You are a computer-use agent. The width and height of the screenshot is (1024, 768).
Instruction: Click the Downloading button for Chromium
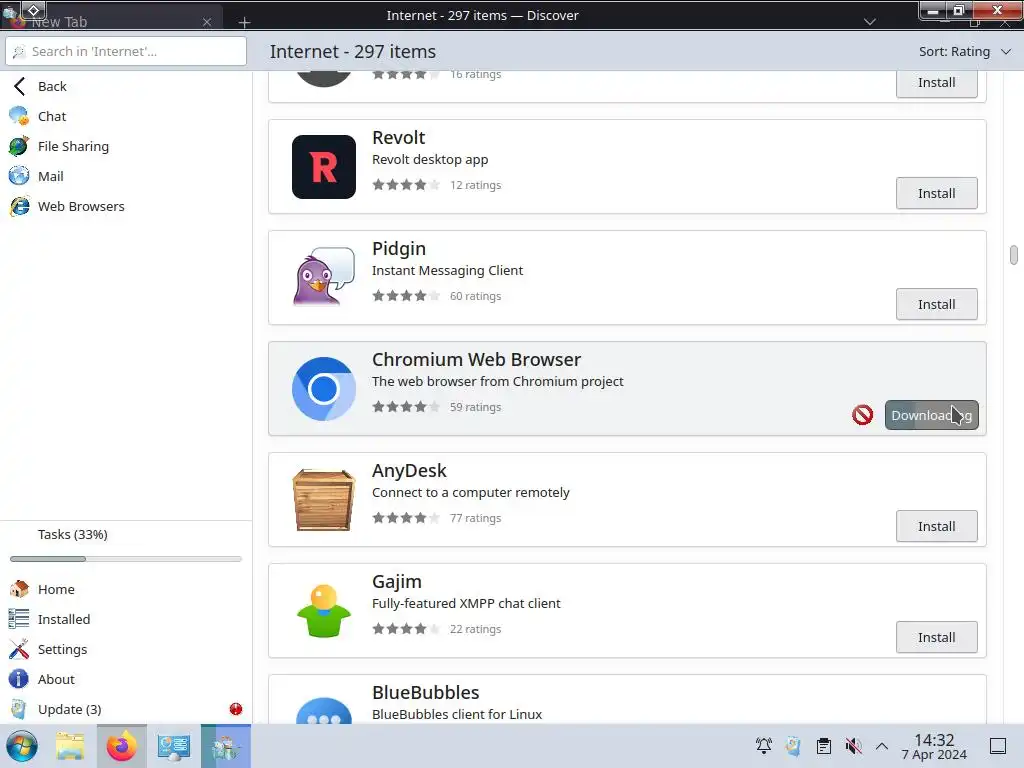pyautogui.click(x=931, y=415)
